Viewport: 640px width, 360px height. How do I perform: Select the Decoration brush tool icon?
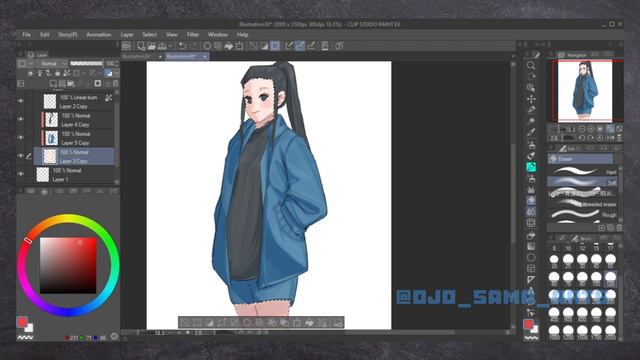pos(531,189)
